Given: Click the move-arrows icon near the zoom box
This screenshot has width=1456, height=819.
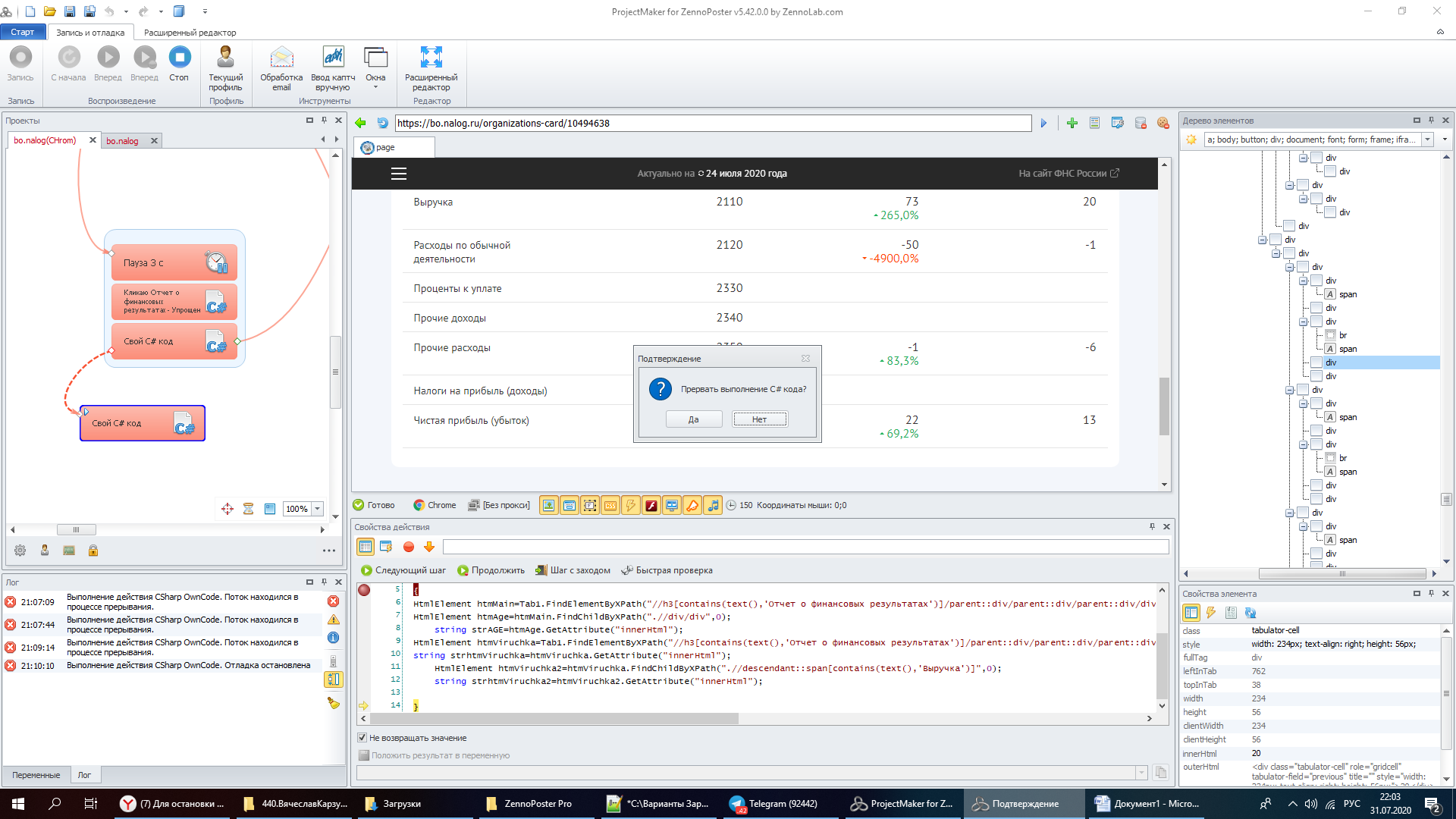Looking at the screenshot, I should click(x=227, y=509).
